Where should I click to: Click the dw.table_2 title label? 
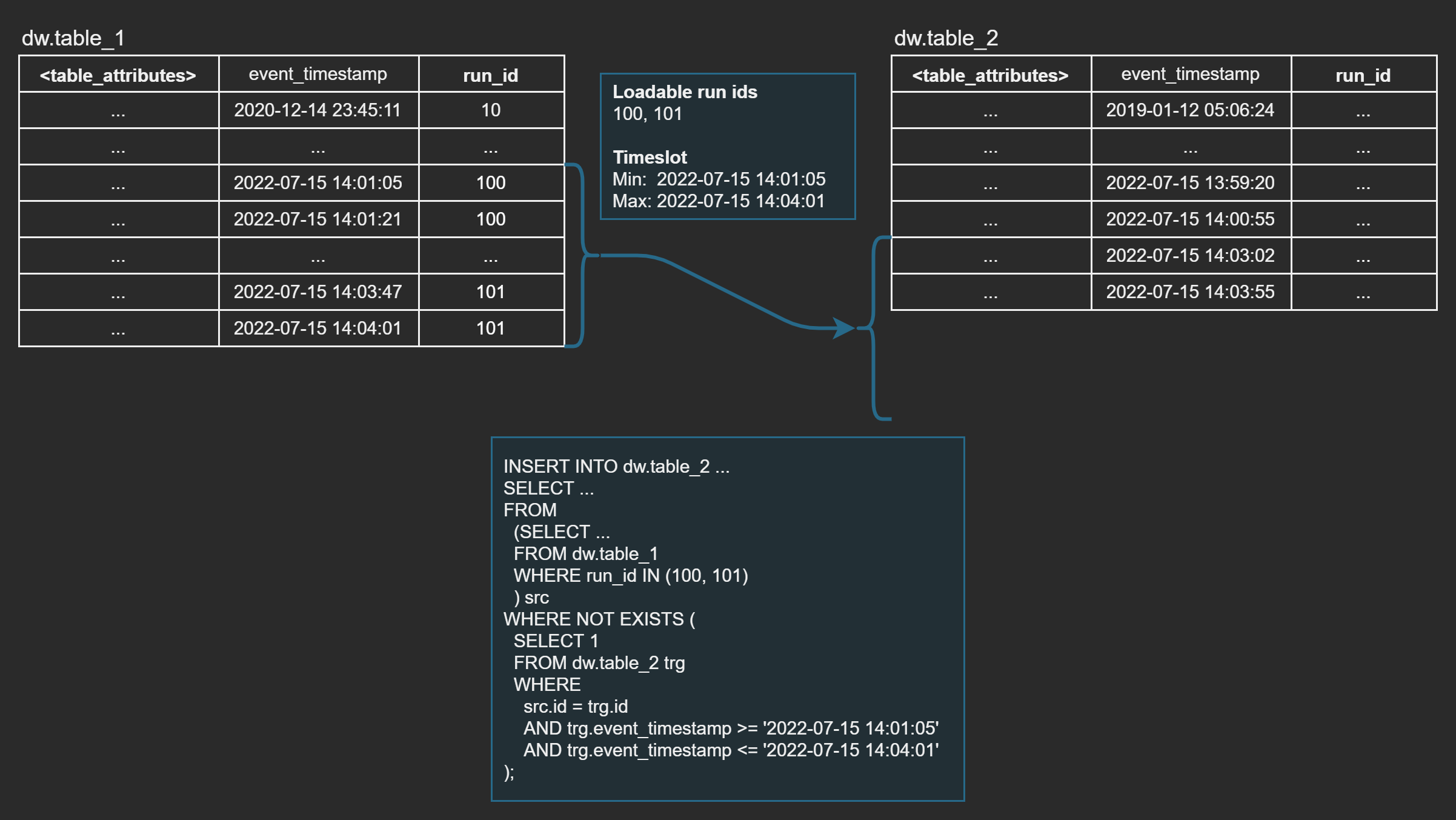click(945, 38)
